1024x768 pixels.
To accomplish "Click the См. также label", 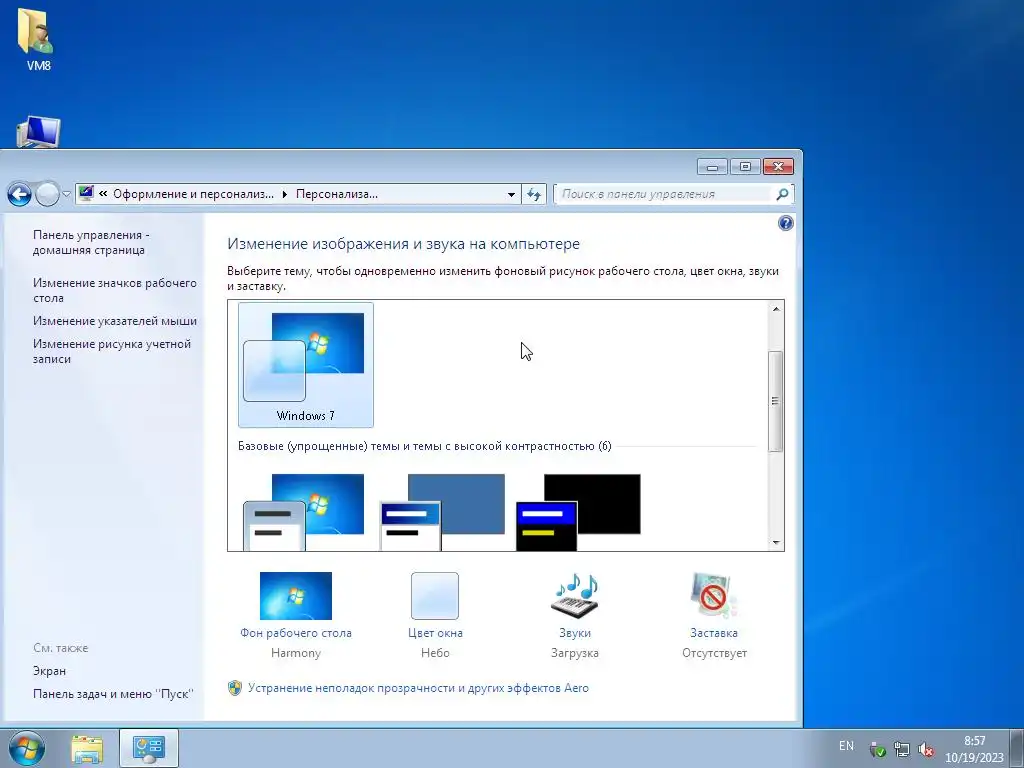I will click(61, 648).
